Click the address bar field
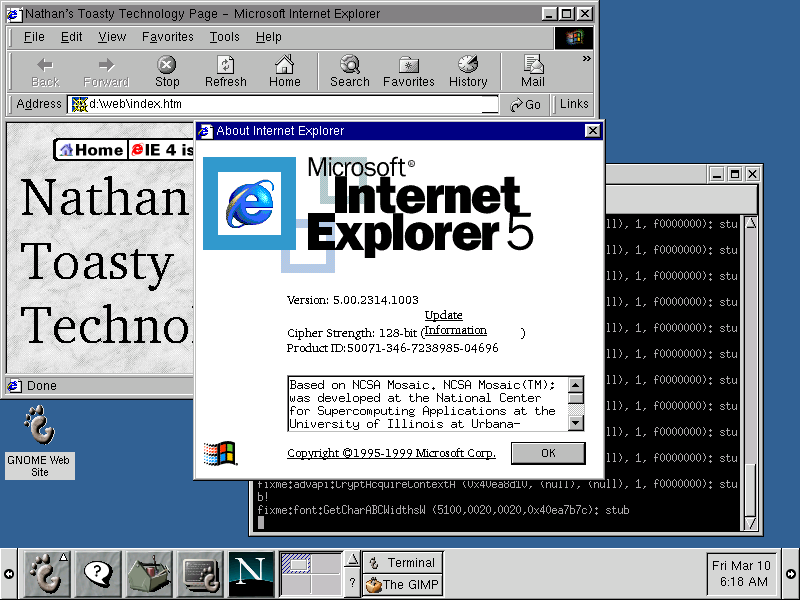Image resolution: width=800 pixels, height=600 pixels. point(283,104)
